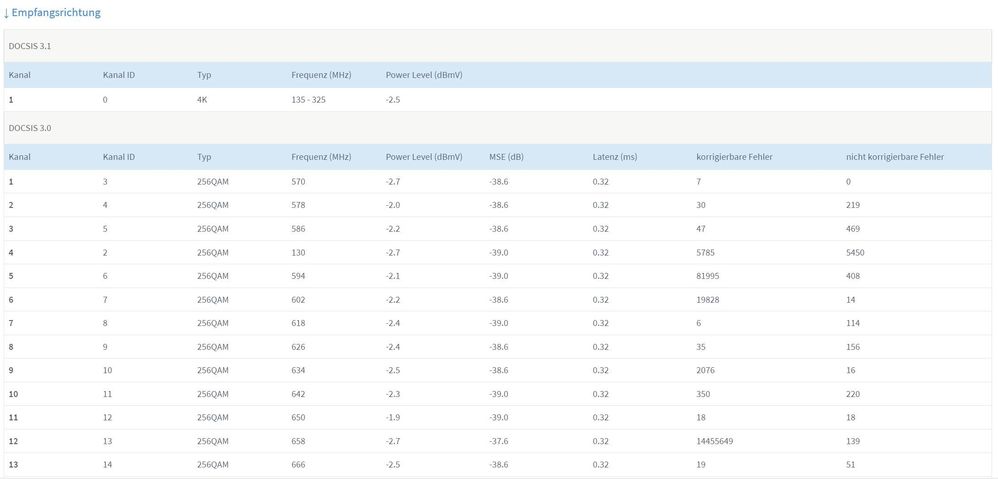
Task: Select the DOCSIS 3.1 section label
Action: (x=30, y=46)
